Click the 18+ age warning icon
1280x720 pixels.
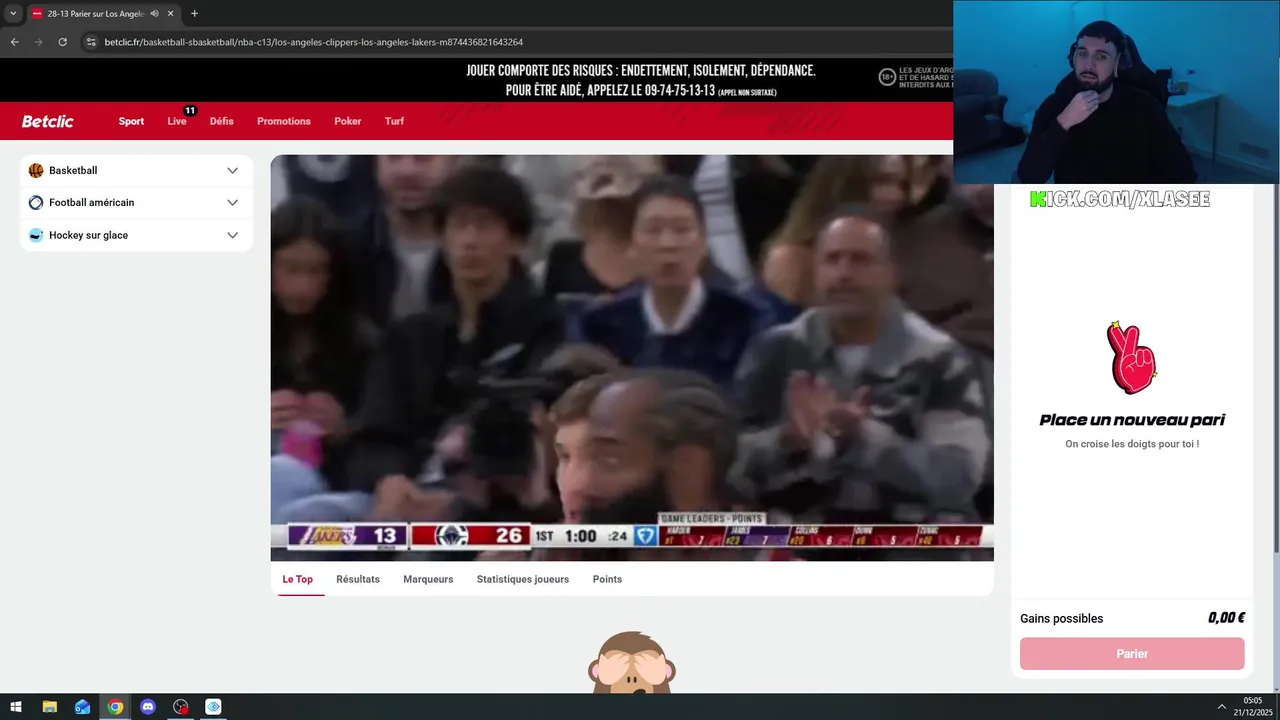[x=887, y=77]
